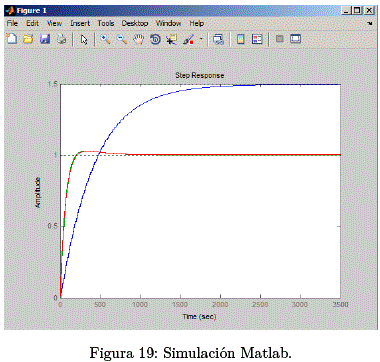Screen dimensions: 380x362
Task: Open a file with the folder icon
Action: click(28, 39)
